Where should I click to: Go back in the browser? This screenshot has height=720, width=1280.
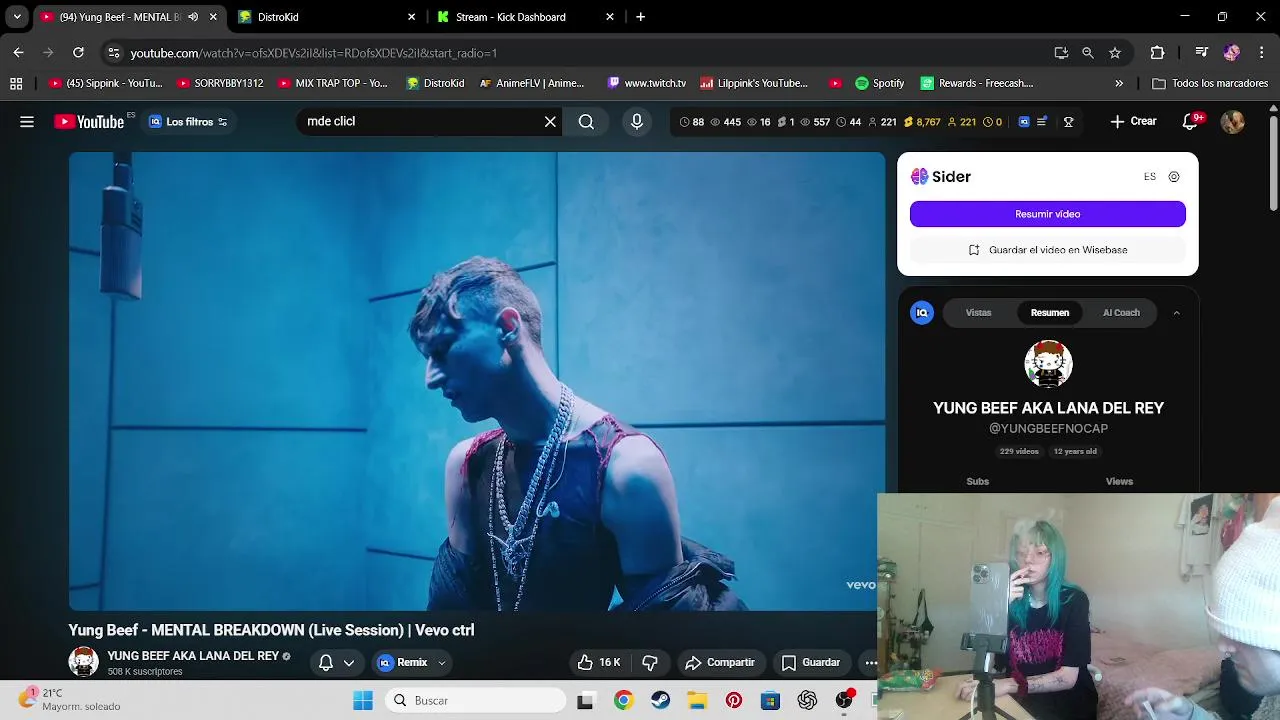[18, 52]
